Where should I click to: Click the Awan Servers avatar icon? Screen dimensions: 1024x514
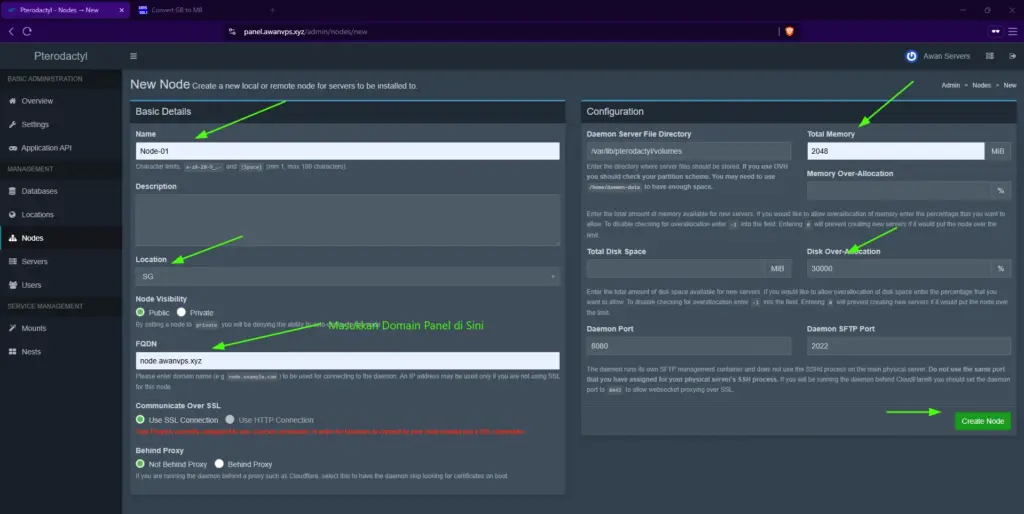click(911, 56)
